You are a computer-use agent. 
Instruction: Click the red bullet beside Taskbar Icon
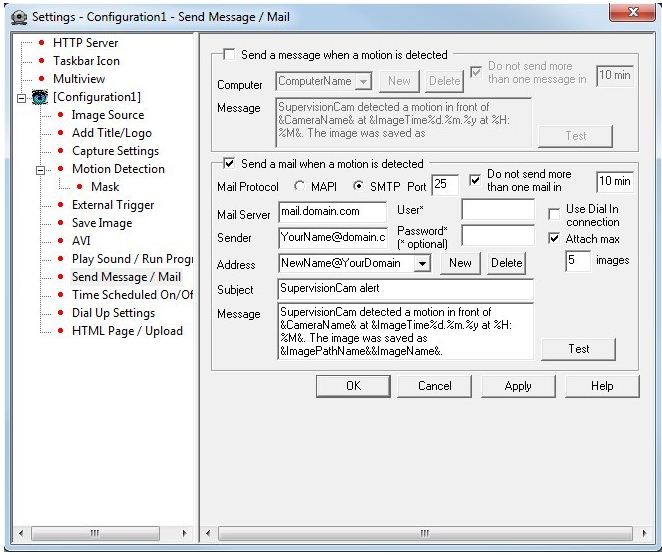click(41, 61)
